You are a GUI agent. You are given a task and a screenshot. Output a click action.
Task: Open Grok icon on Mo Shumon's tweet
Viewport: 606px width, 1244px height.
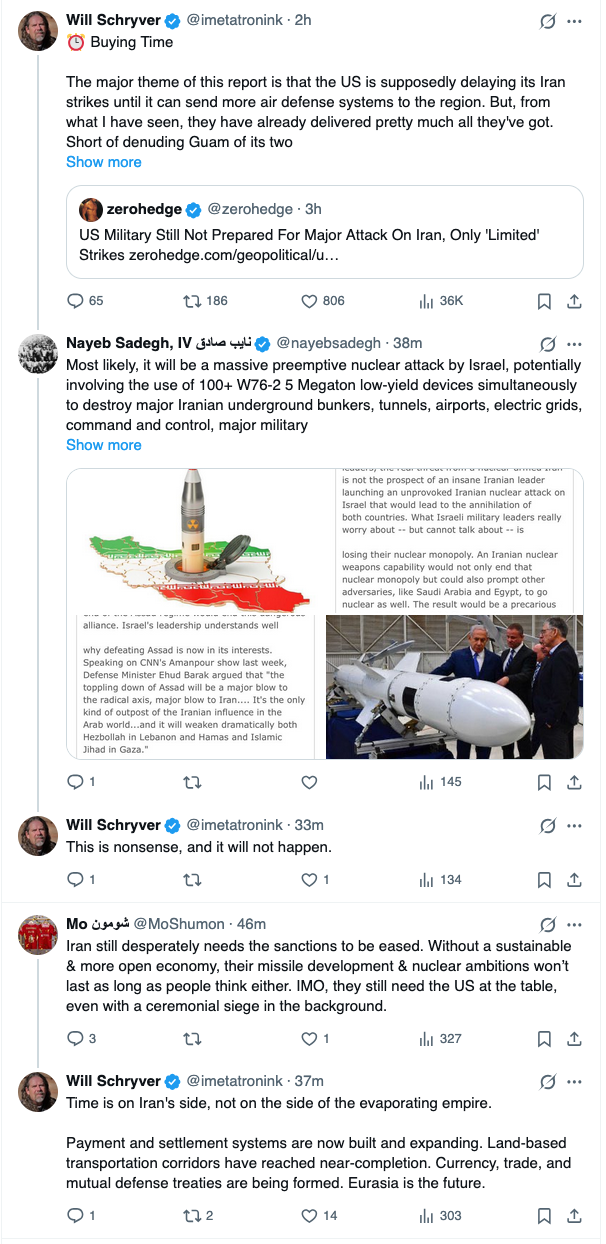pyautogui.click(x=547, y=924)
